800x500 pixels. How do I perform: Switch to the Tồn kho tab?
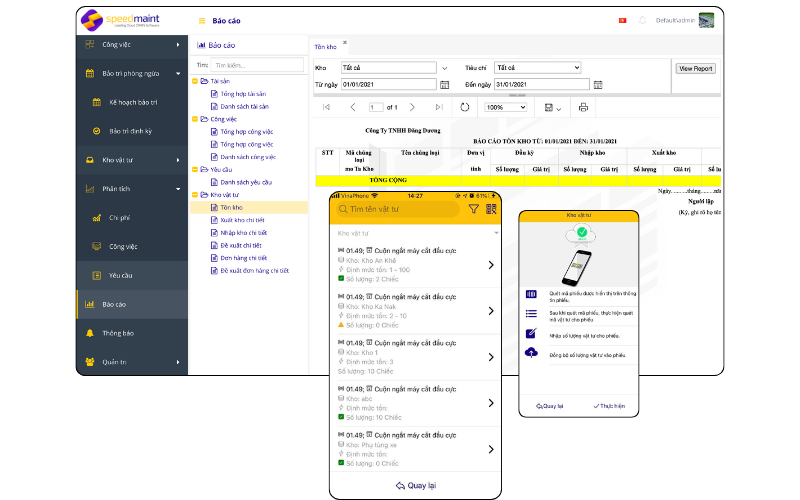pos(326,46)
